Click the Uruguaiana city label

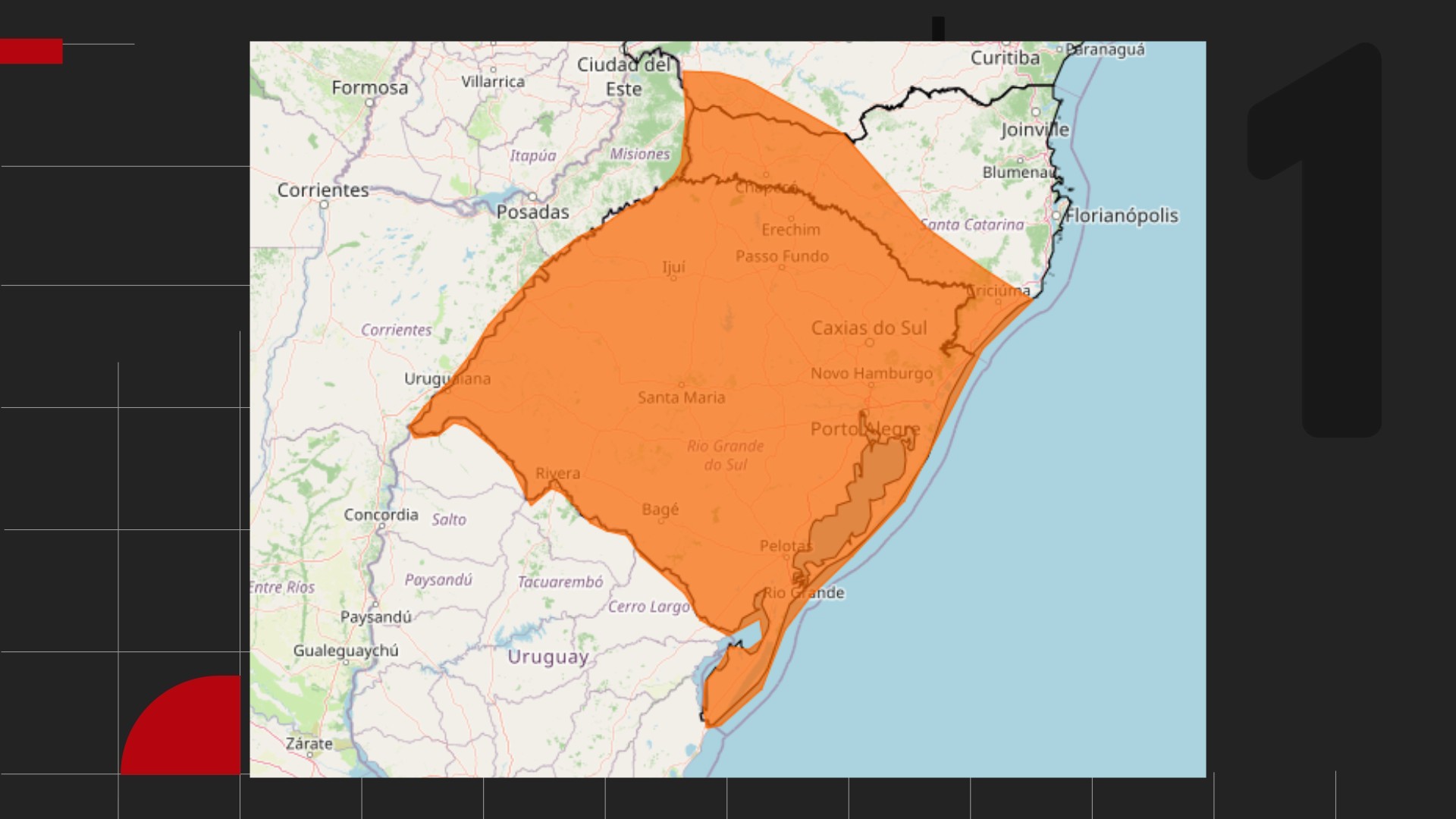tap(447, 379)
